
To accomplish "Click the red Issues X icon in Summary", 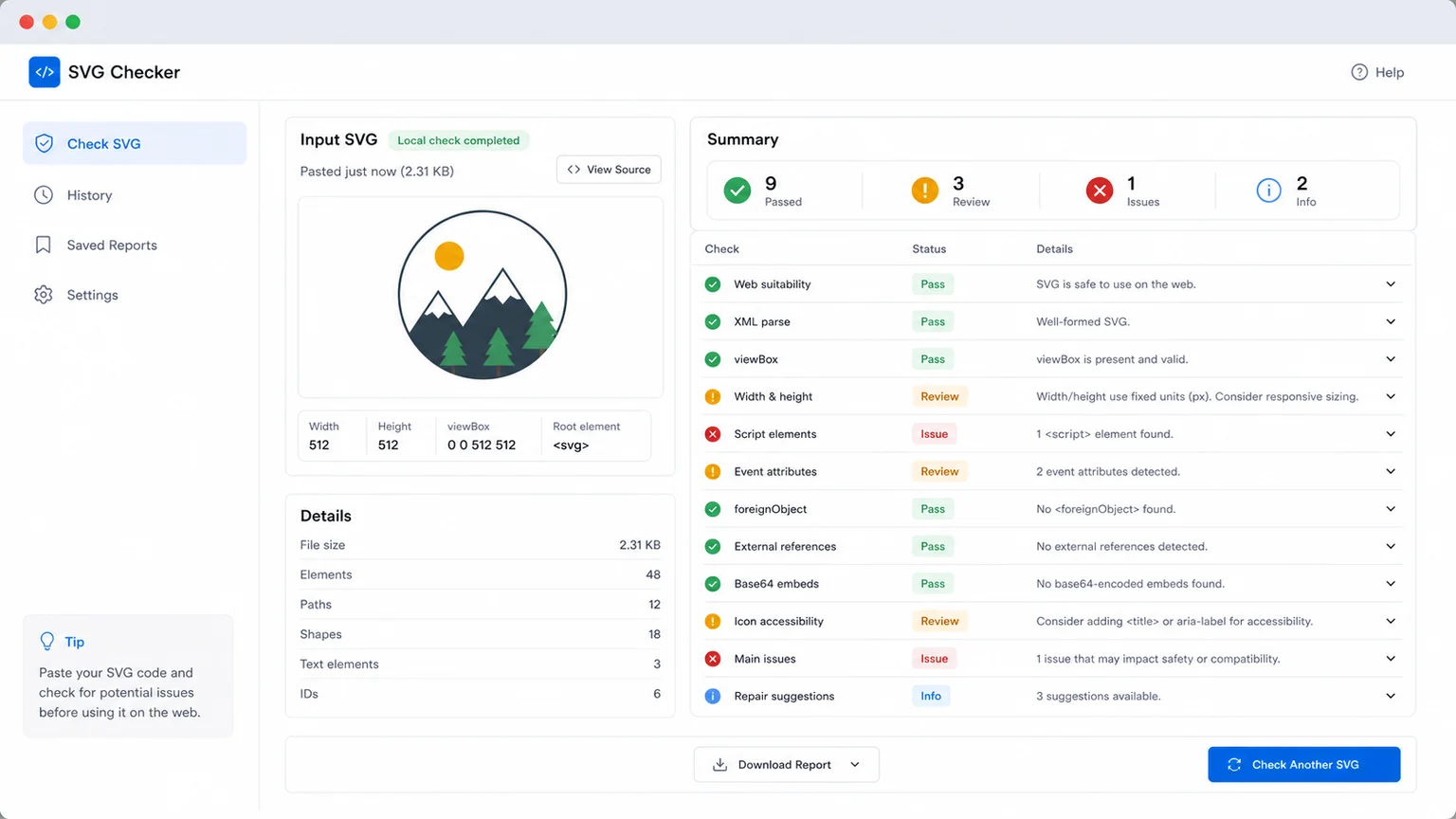I will (x=1100, y=191).
